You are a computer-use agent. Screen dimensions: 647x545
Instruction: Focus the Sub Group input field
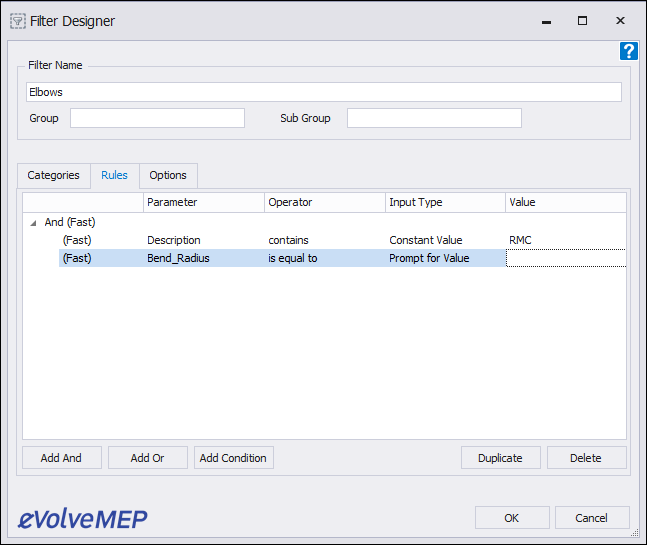tap(434, 118)
